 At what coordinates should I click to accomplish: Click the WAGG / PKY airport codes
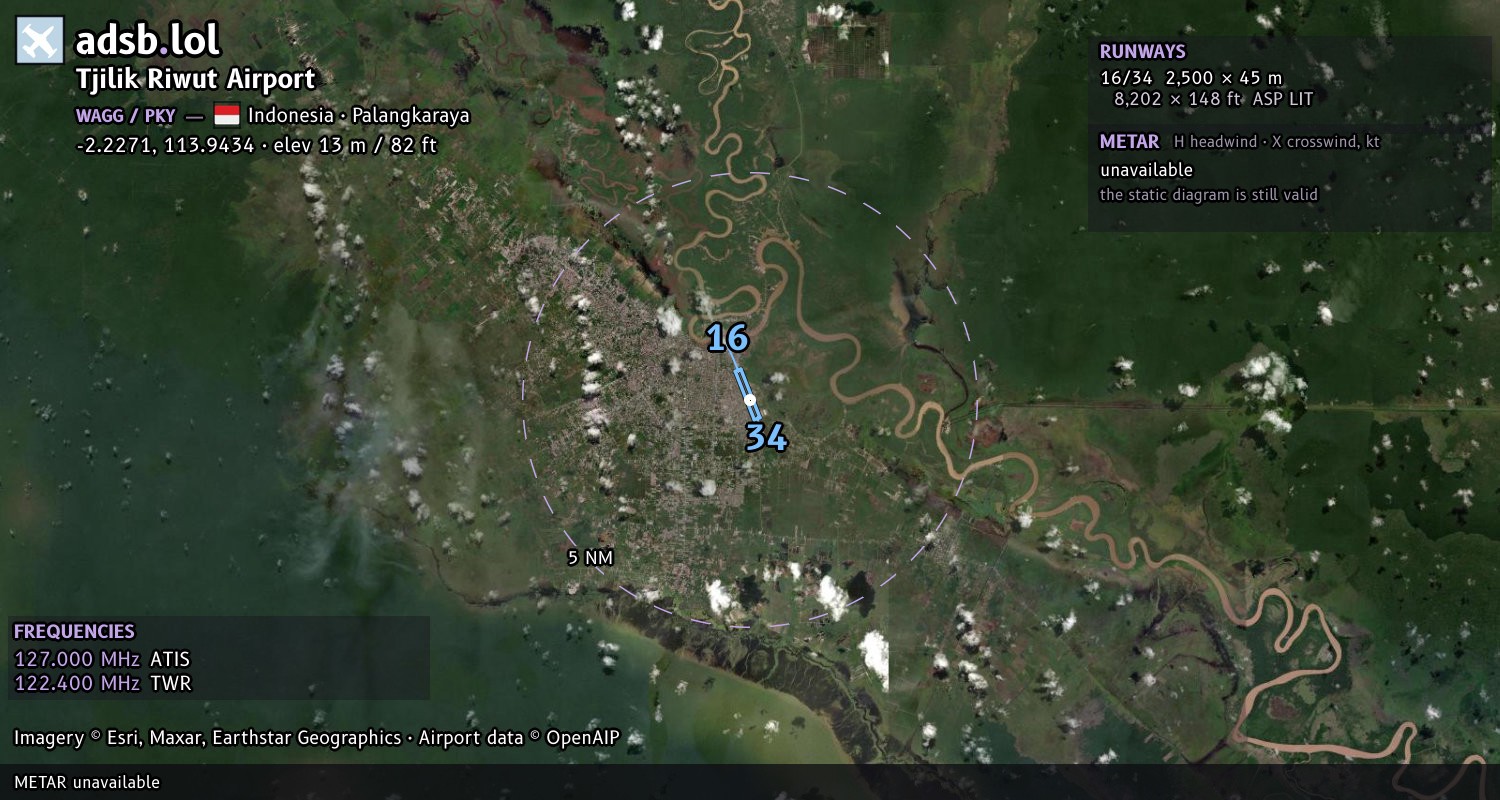(x=125, y=115)
